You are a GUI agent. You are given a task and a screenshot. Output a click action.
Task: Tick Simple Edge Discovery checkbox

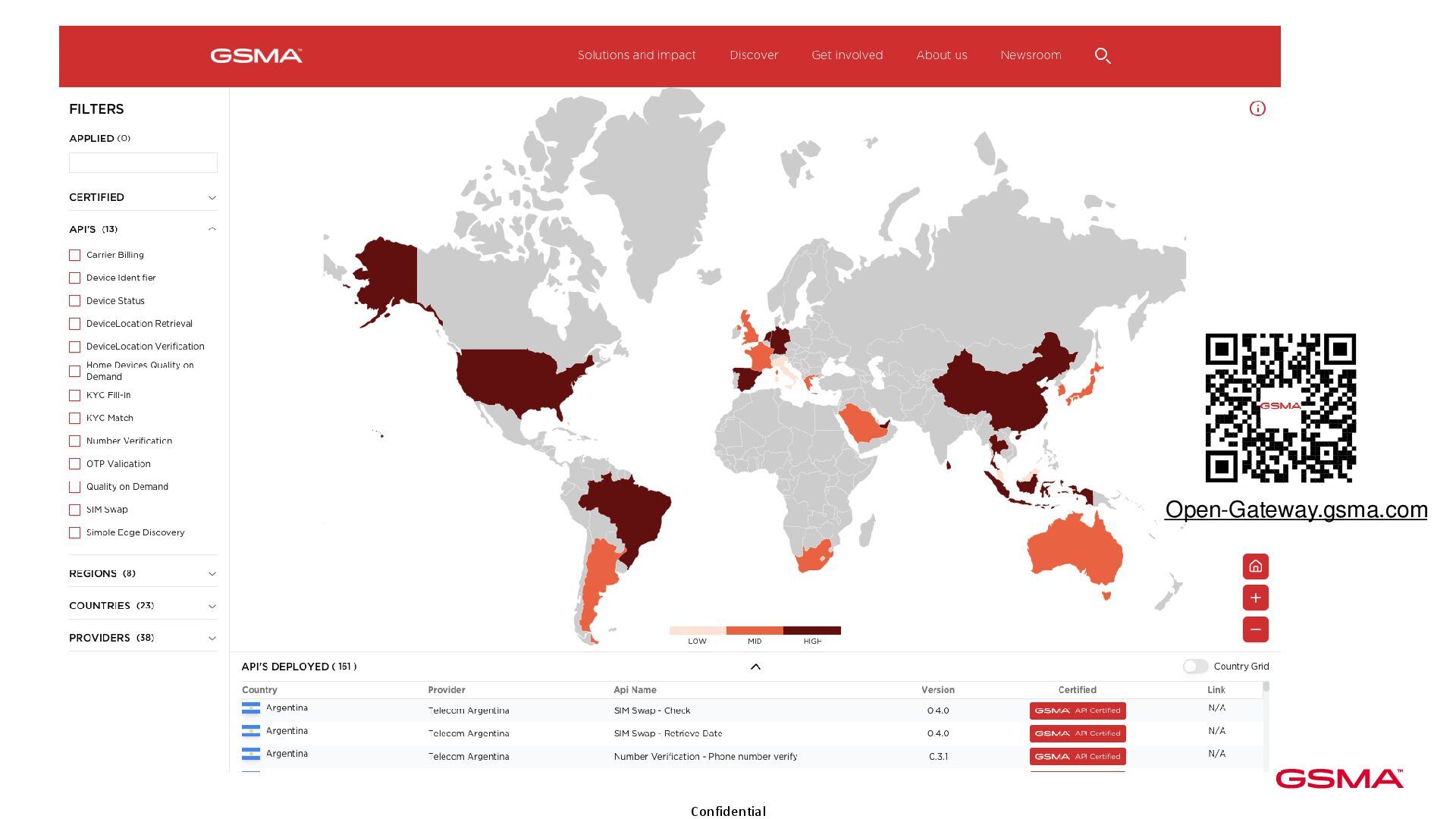coord(75,532)
